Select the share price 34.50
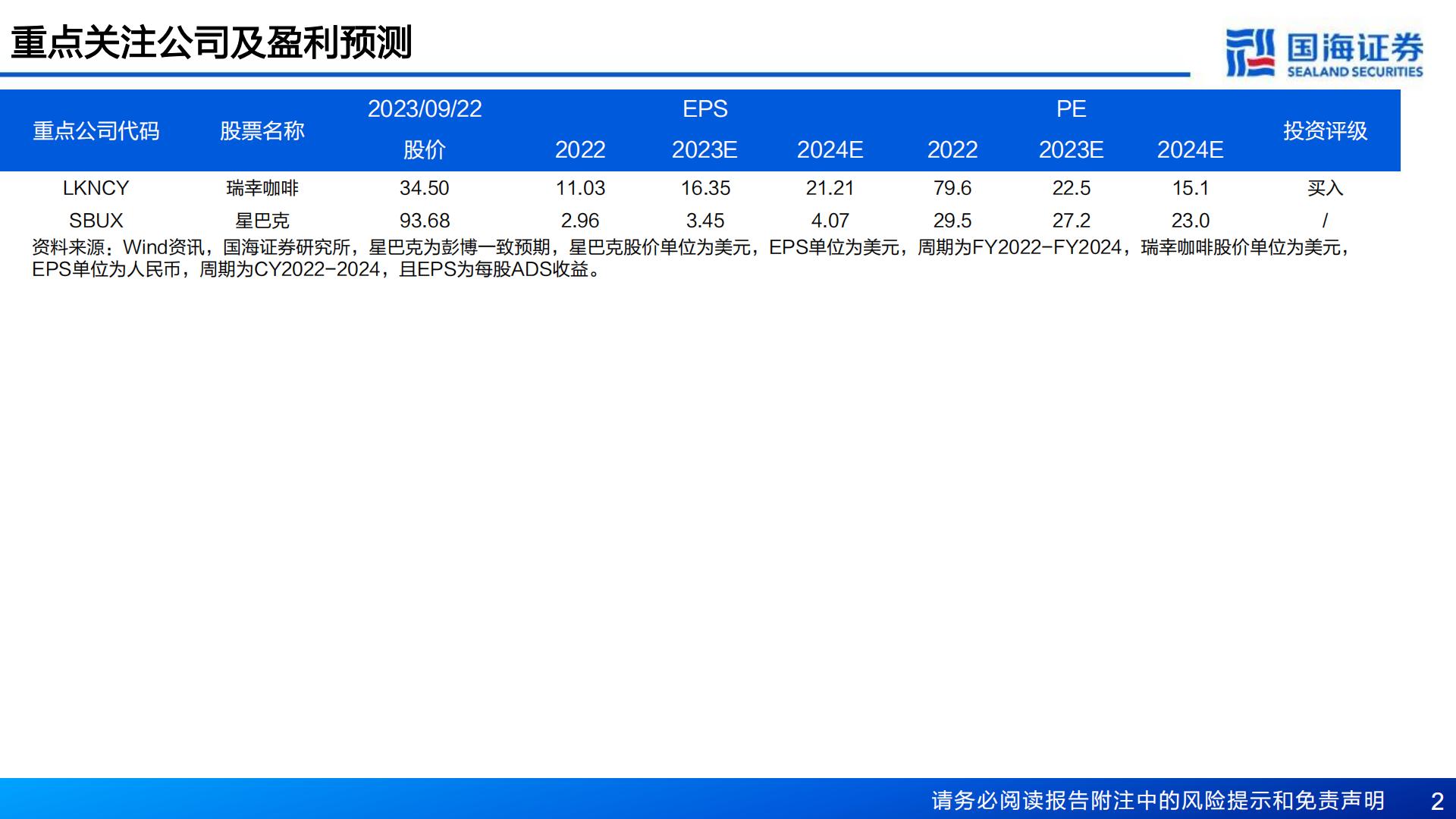Viewport: 1456px width, 819px height. pos(425,188)
